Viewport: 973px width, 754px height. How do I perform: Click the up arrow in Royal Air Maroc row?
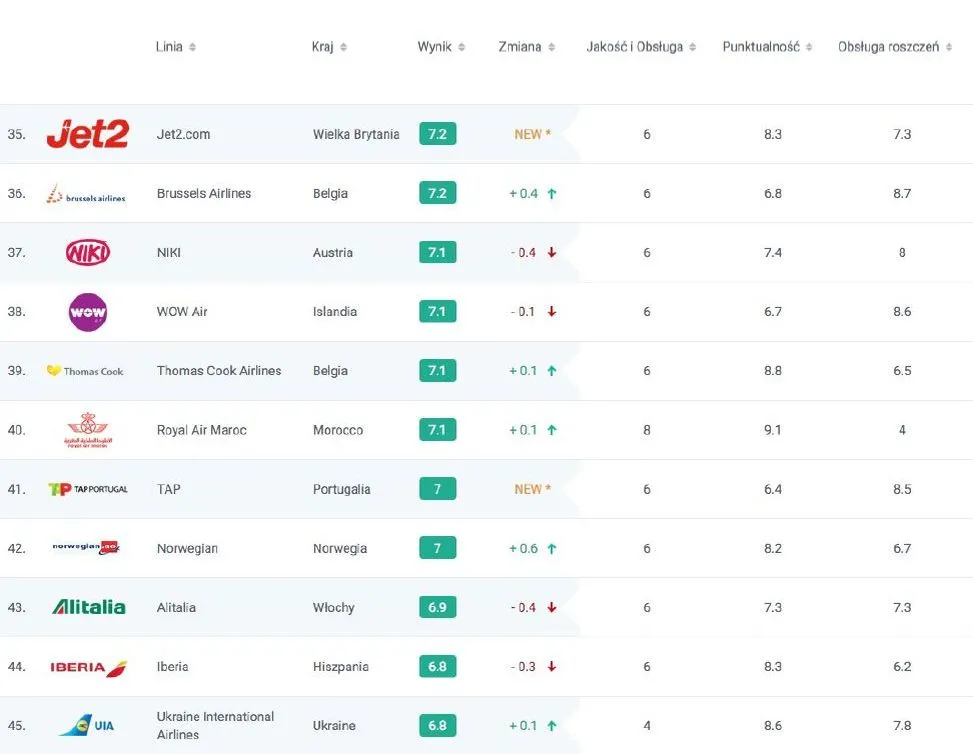552,429
